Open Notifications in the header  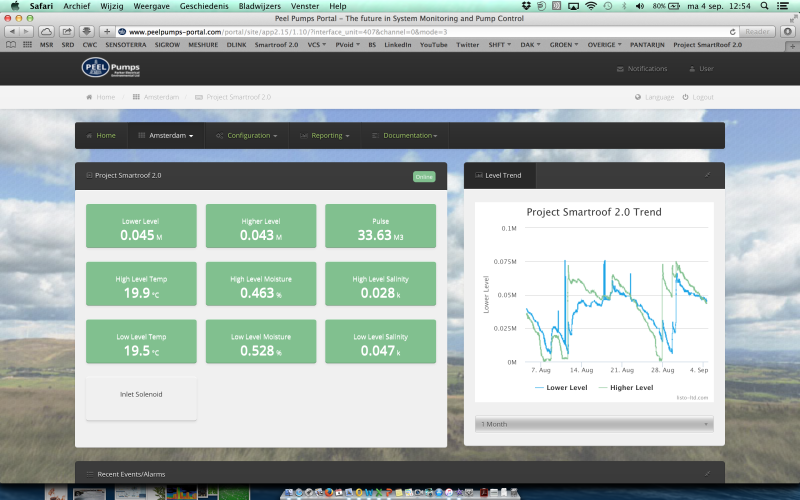tap(641, 69)
